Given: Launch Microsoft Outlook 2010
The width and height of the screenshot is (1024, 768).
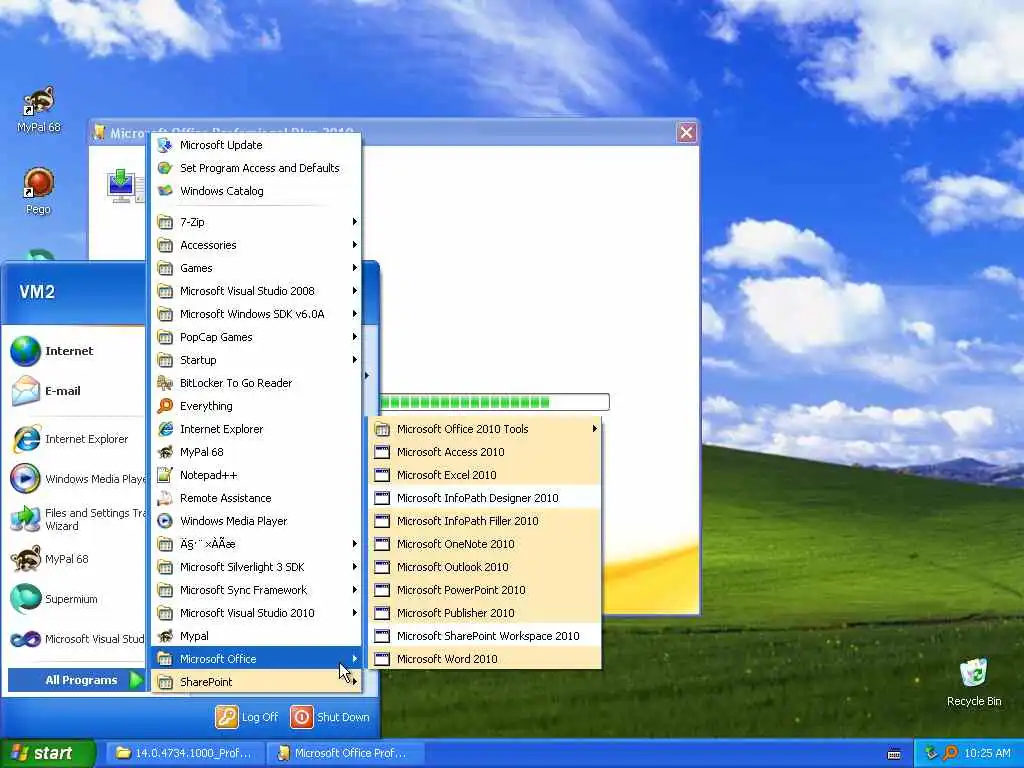Looking at the screenshot, I should [x=485, y=567].
